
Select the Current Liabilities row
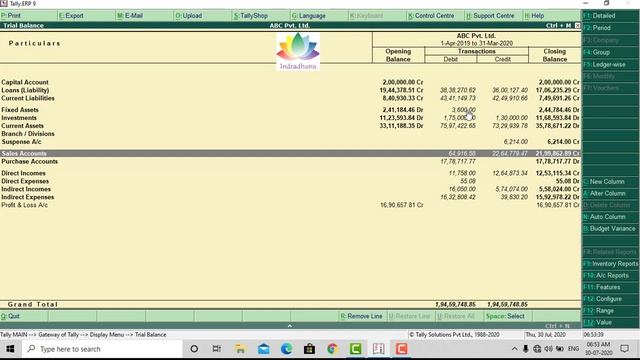click(290, 98)
